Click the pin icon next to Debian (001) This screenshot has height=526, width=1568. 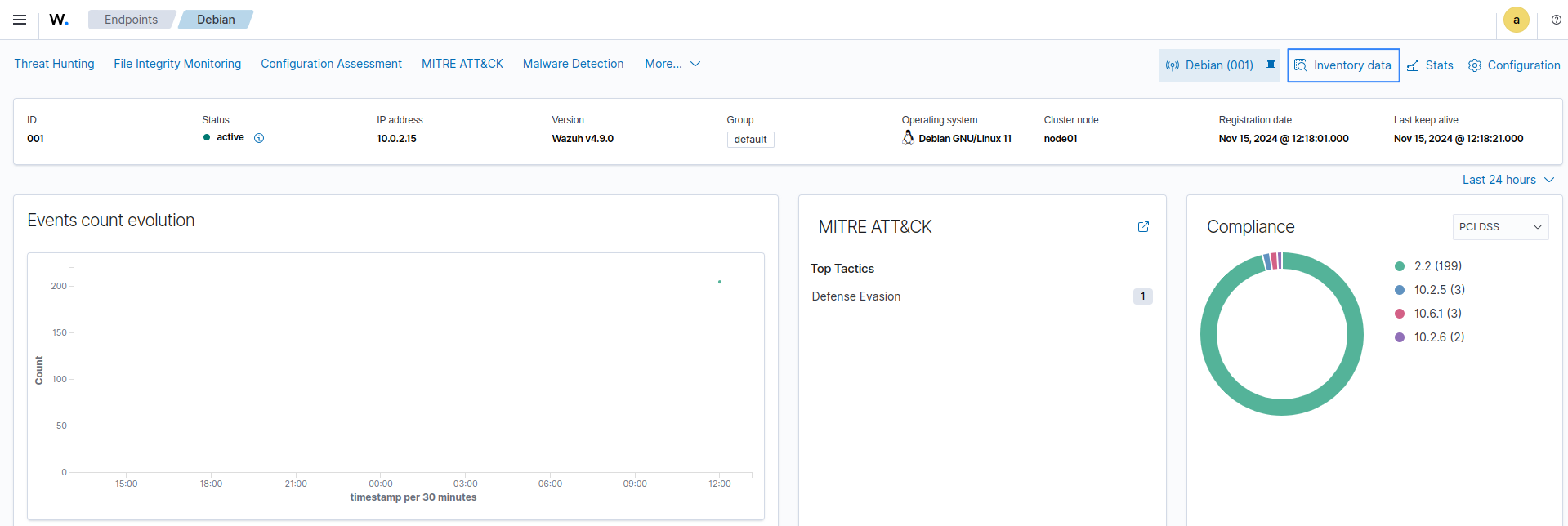point(1271,65)
